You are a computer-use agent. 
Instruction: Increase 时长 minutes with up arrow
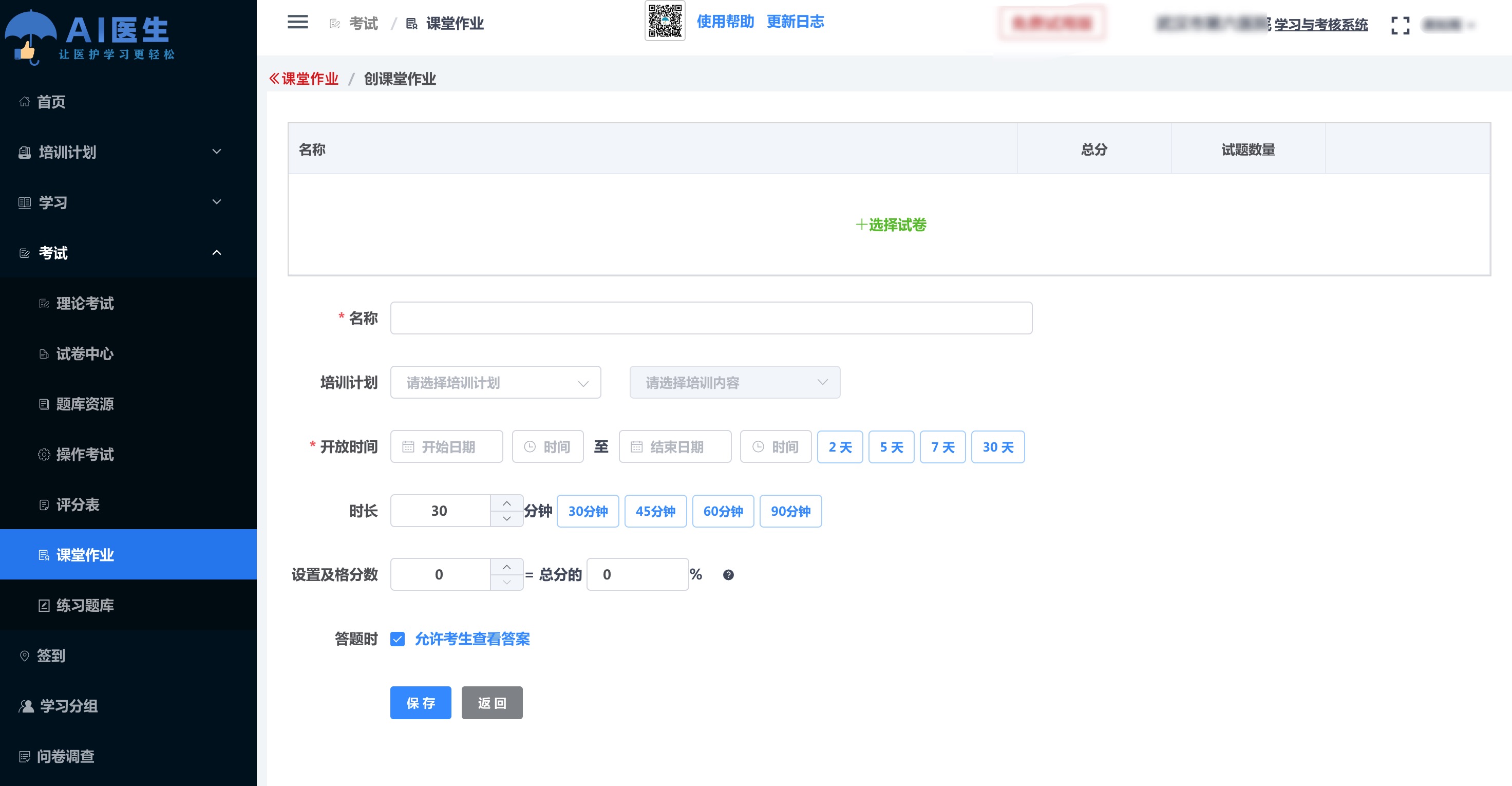click(506, 503)
